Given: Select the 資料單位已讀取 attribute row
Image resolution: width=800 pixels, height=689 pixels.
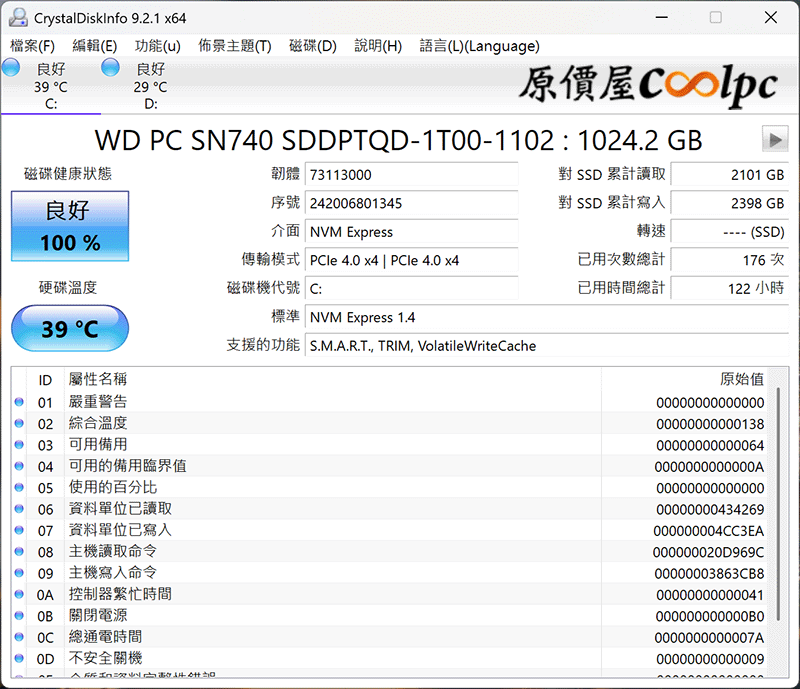Looking at the screenshot, I should [x=390, y=509].
